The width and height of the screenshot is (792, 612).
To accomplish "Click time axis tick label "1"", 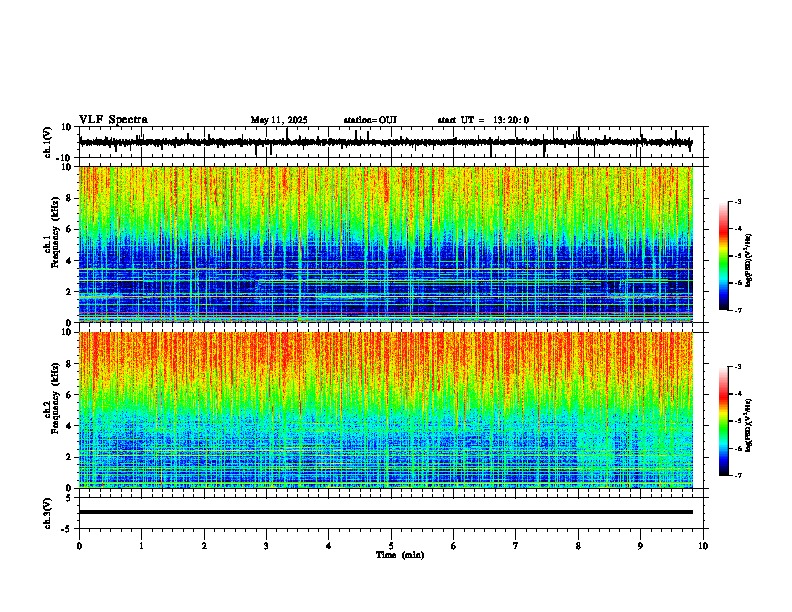I will (x=141, y=546).
